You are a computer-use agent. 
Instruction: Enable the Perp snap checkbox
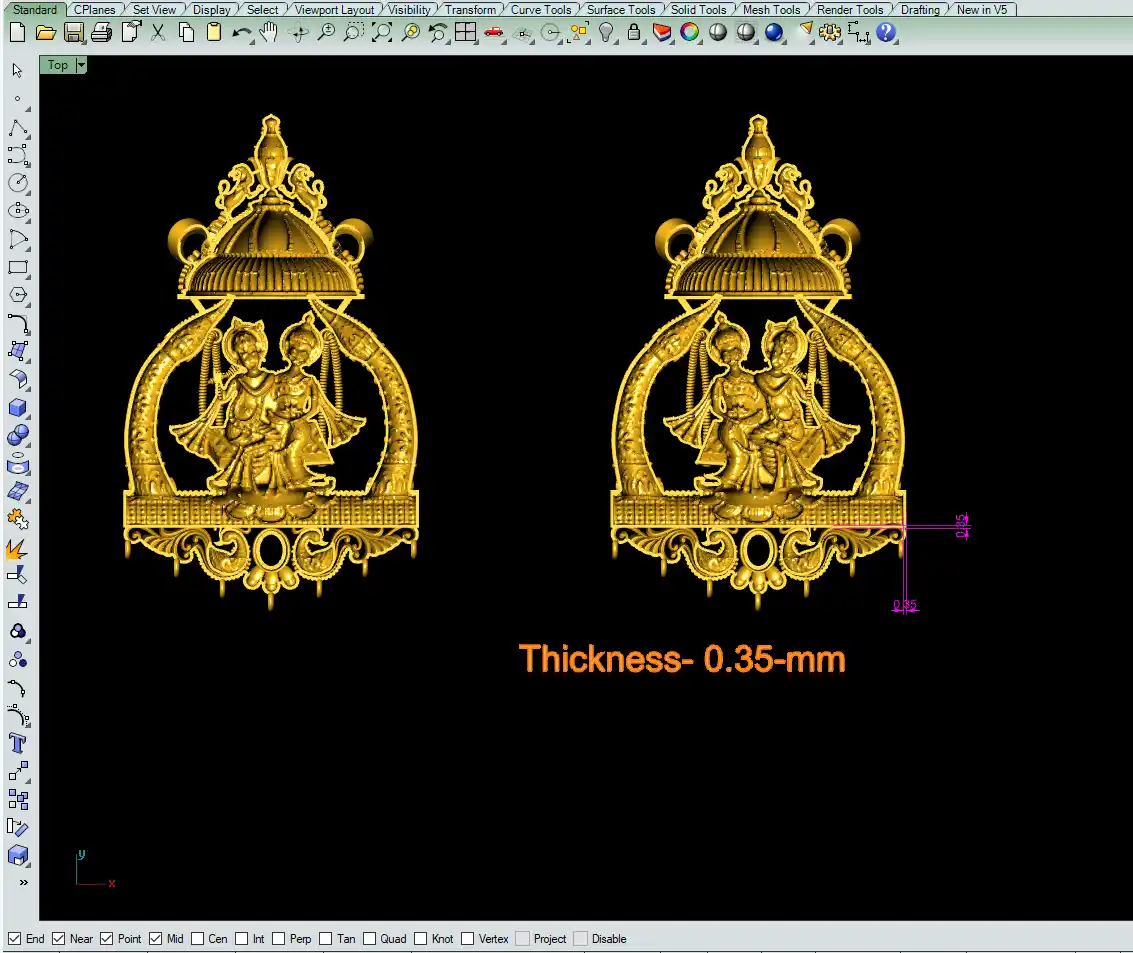[x=278, y=939]
